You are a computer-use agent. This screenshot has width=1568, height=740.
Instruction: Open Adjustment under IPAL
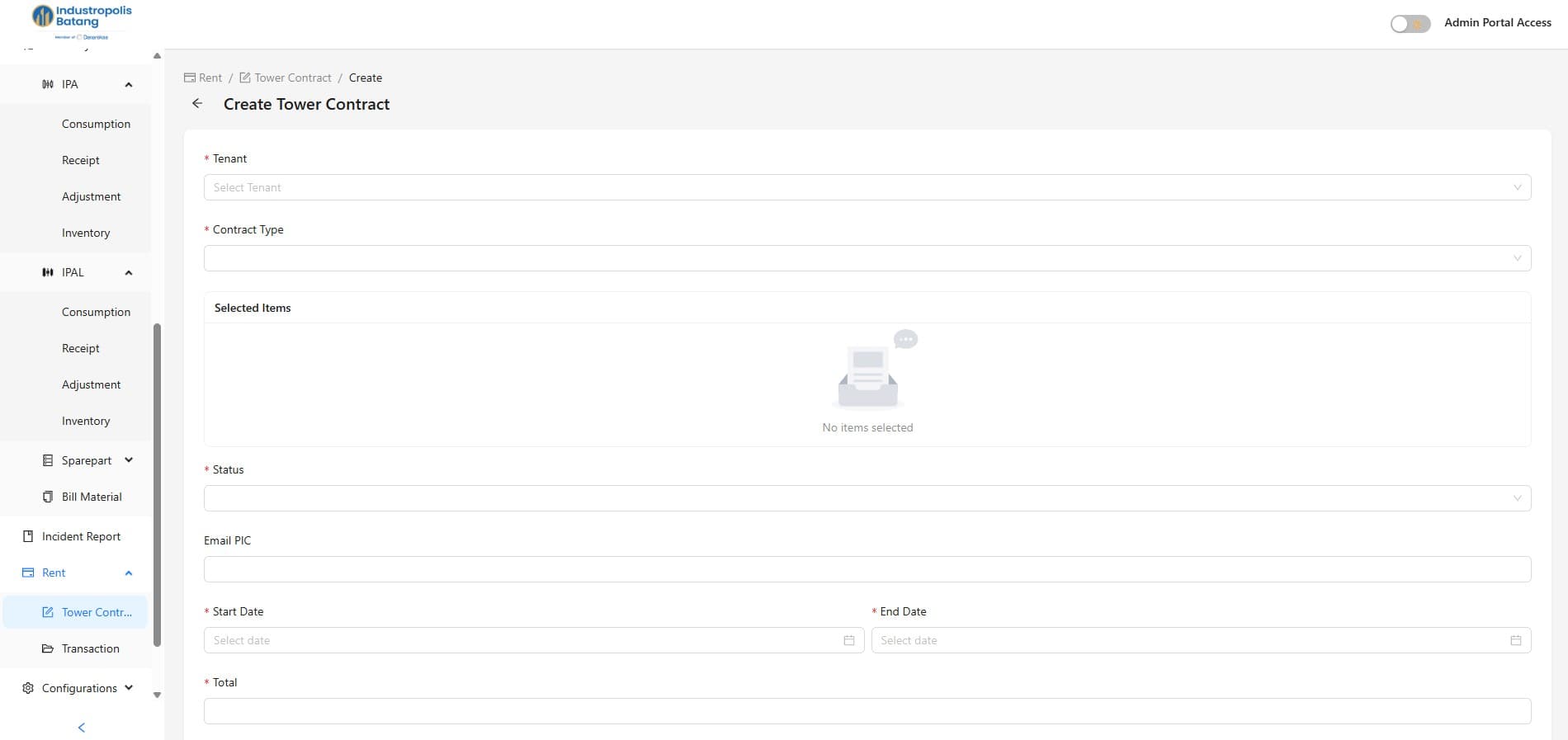click(91, 384)
